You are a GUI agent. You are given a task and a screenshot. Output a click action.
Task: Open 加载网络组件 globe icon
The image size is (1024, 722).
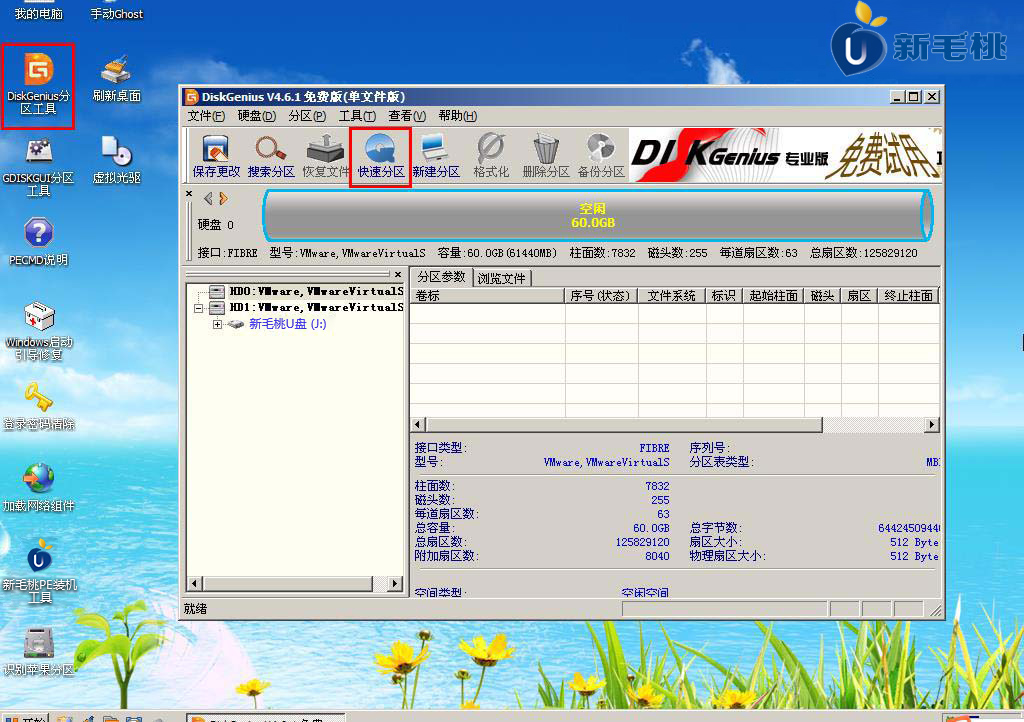[x=38, y=487]
